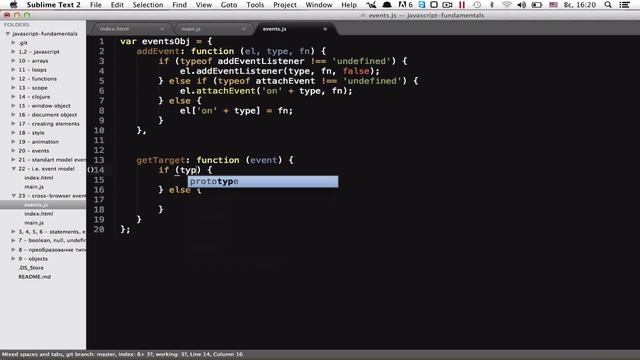Close the events.js tab
640x360 pixels.
click(325, 29)
